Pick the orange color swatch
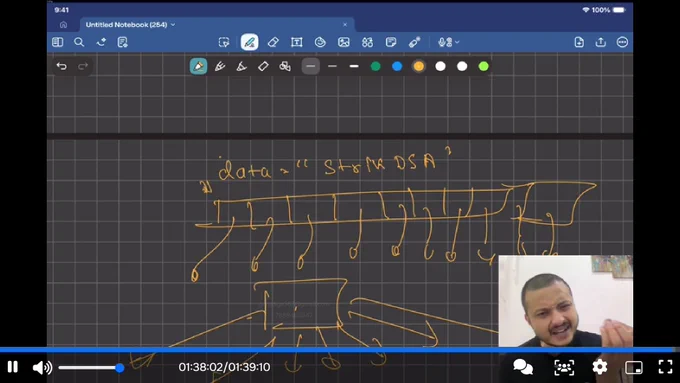This screenshot has height=383, width=680. (x=419, y=66)
